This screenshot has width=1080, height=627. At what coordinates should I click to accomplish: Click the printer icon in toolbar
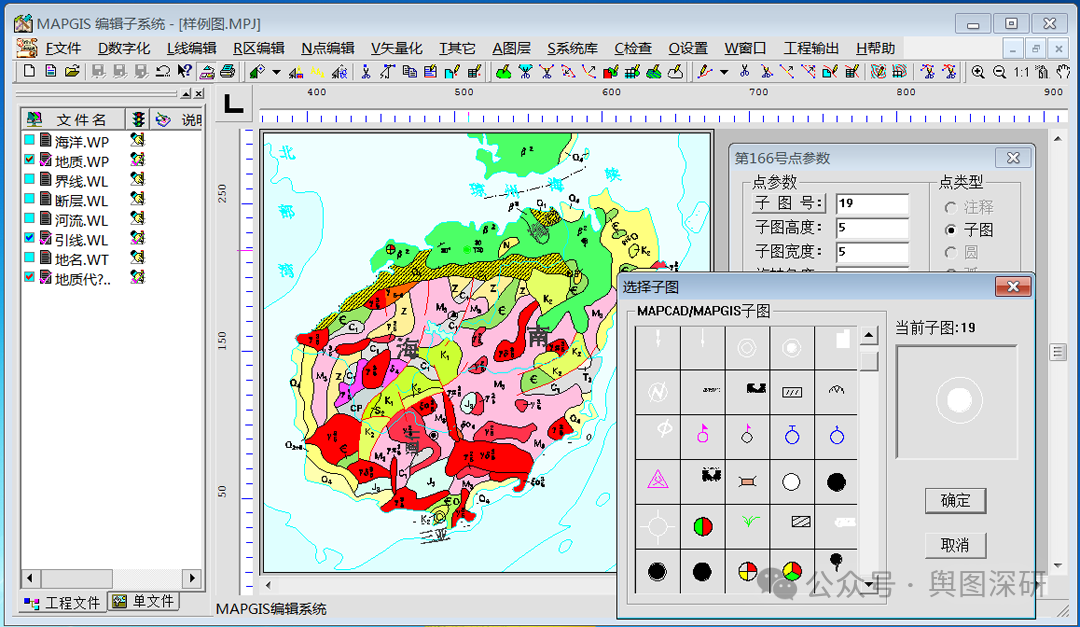coord(227,71)
